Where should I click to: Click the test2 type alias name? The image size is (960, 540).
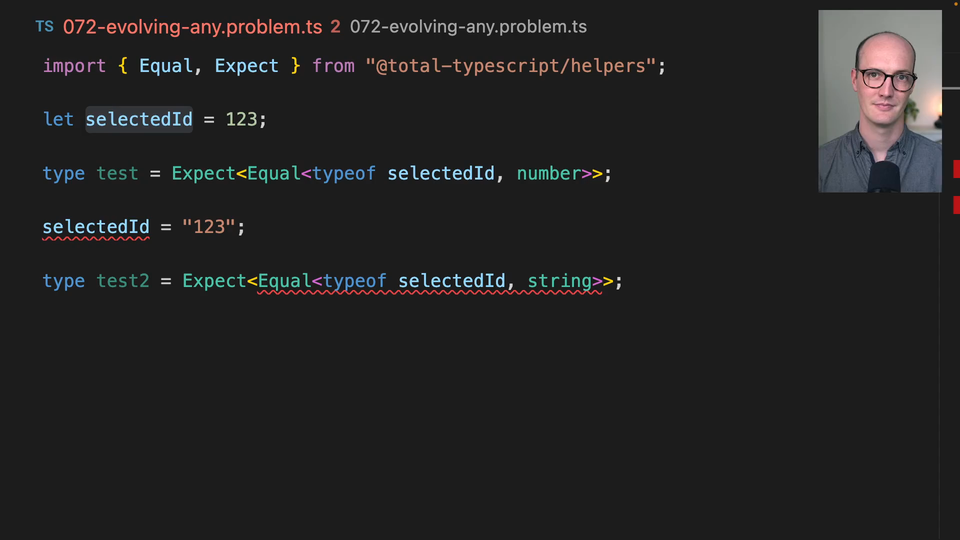[122, 282]
